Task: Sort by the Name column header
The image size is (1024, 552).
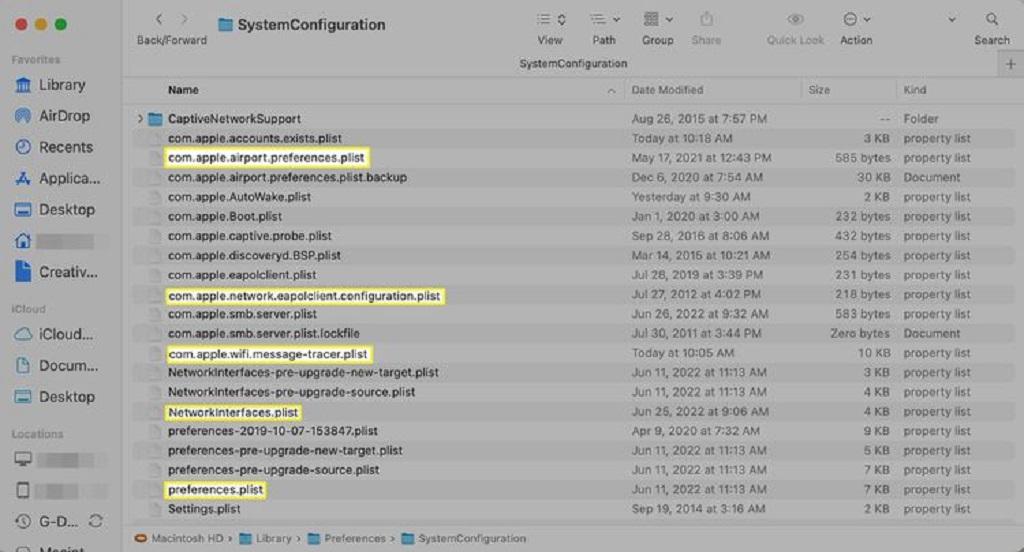Action: [184, 90]
